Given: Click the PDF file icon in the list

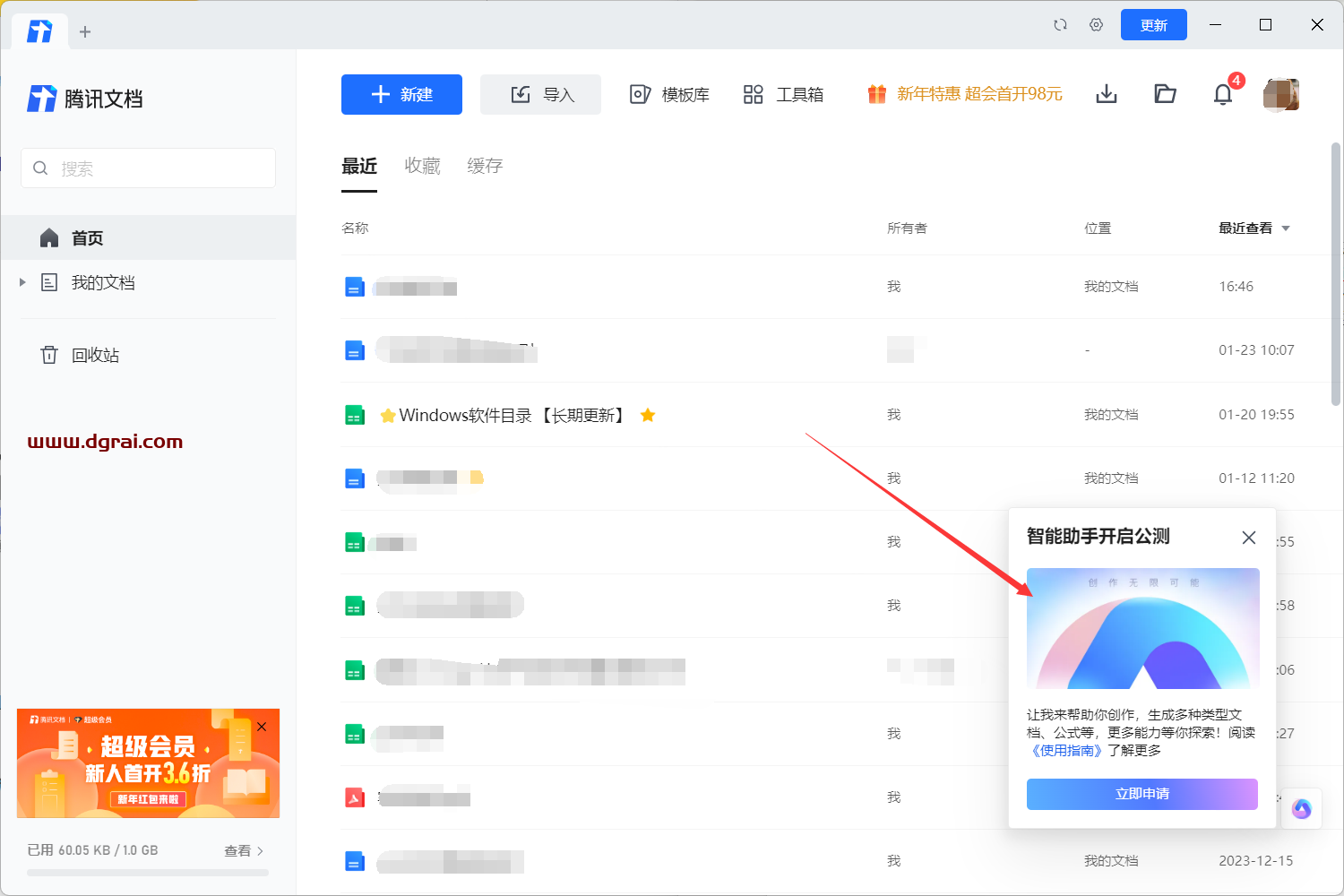Looking at the screenshot, I should (355, 797).
